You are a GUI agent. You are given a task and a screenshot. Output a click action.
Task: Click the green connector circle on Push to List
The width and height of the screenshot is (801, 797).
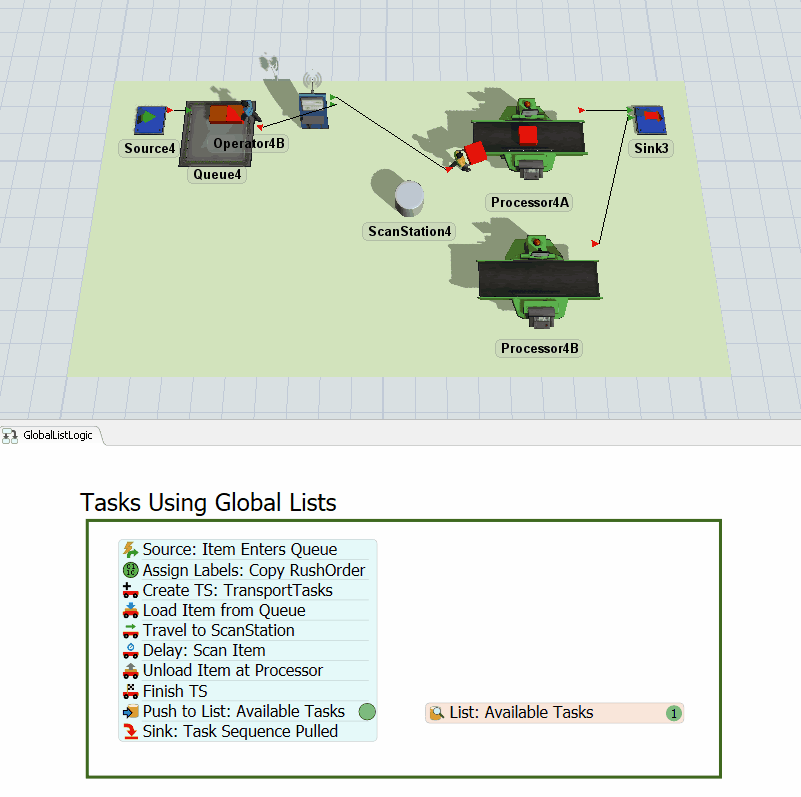click(x=367, y=712)
